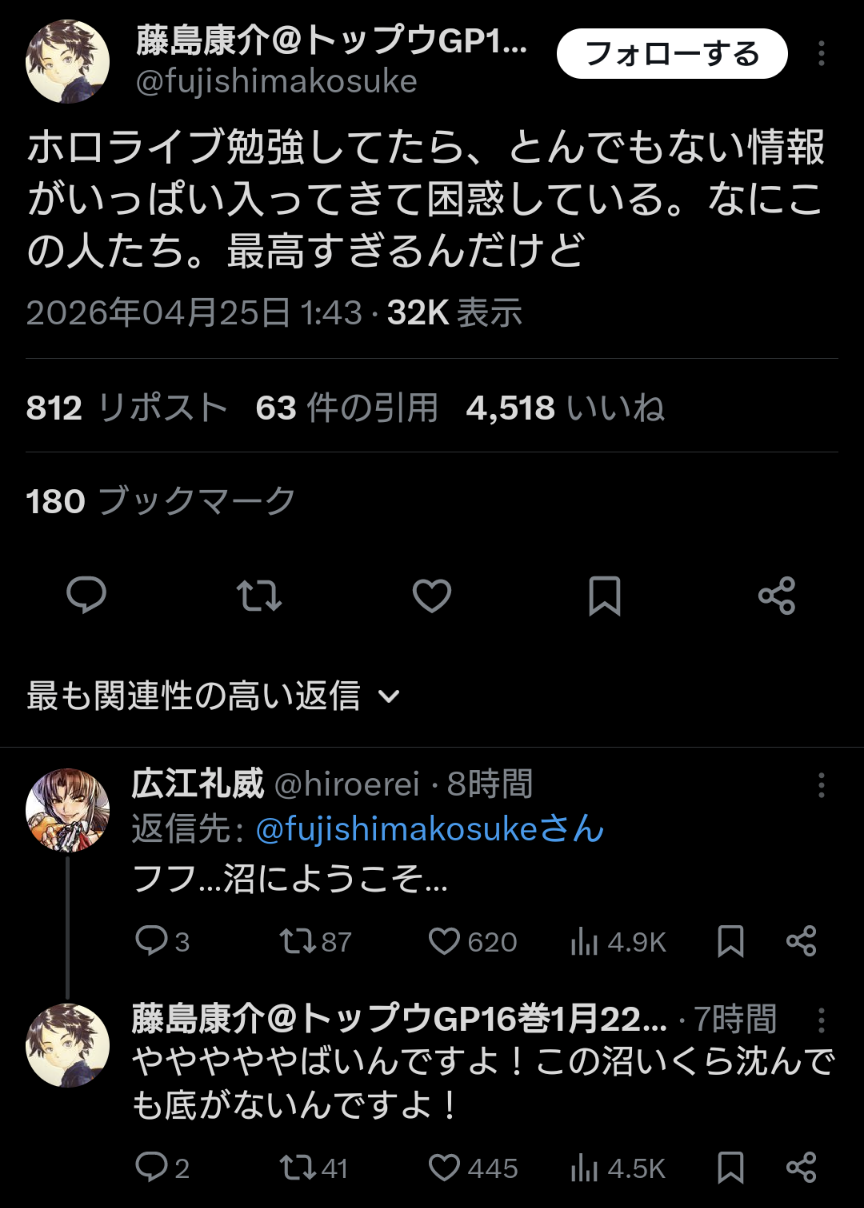Reply to the main post via speech bubble icon
The image size is (864, 1208).
click(87, 596)
